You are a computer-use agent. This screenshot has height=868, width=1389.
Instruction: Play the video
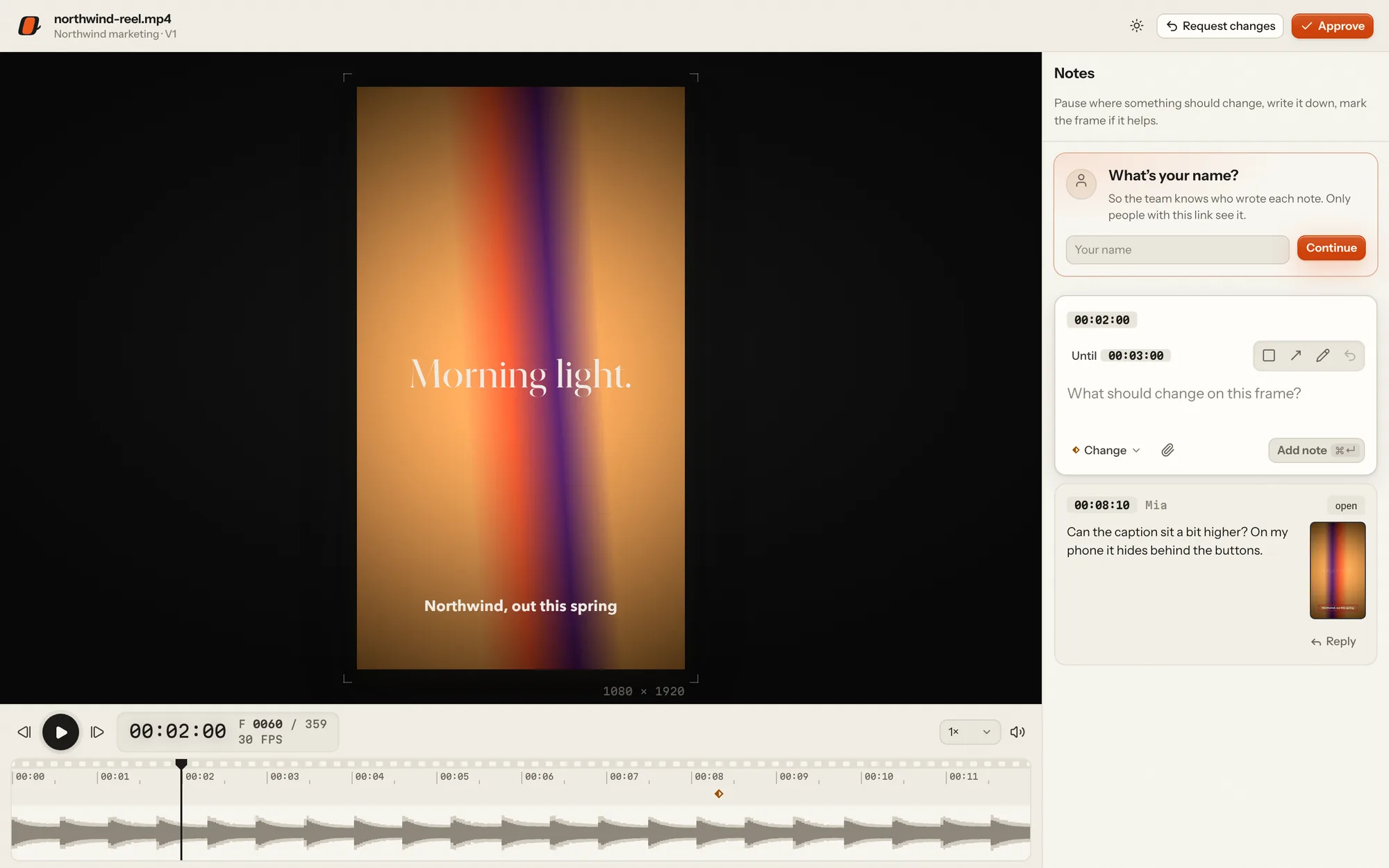click(61, 732)
